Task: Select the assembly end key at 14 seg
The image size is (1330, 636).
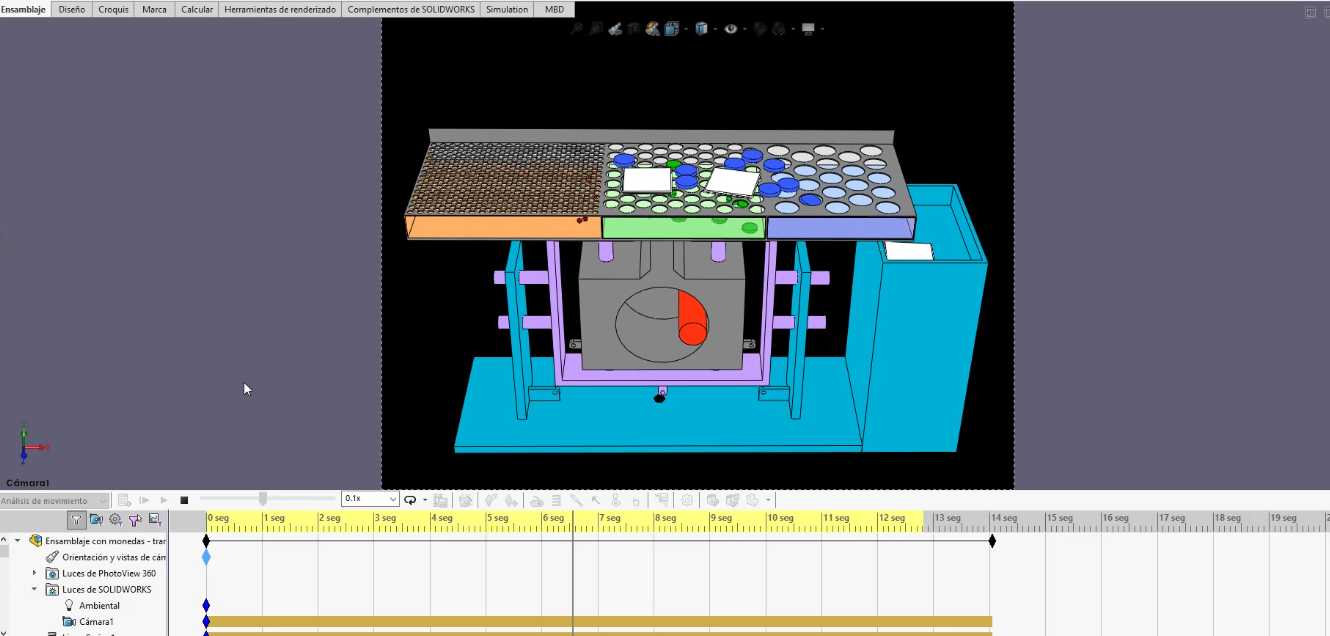Action: [992, 541]
